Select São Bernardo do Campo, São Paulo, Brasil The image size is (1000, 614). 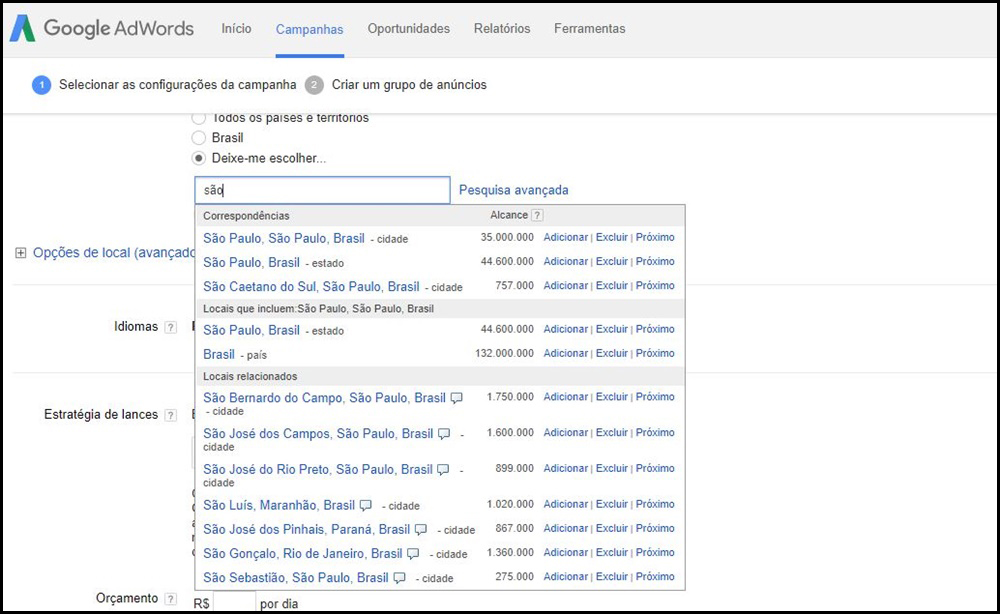pyautogui.click(x=324, y=398)
